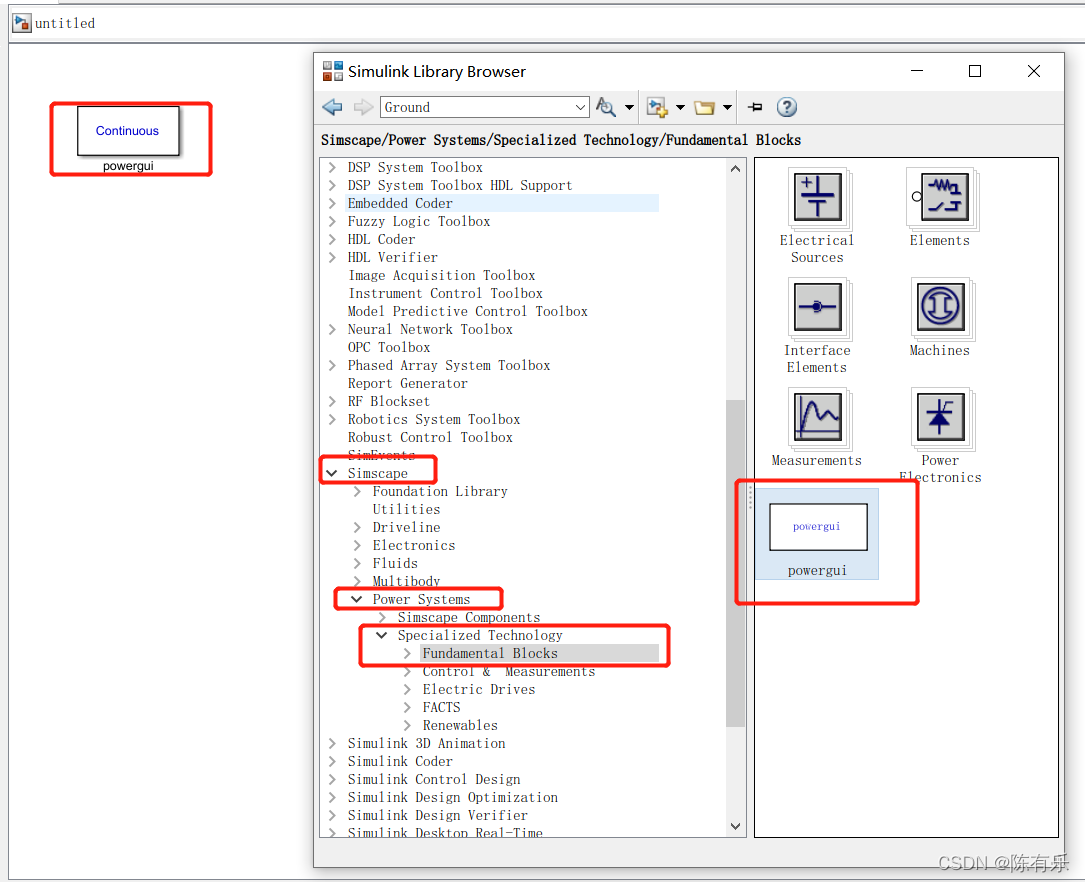Open the new model dropdown arrow

tap(680, 107)
